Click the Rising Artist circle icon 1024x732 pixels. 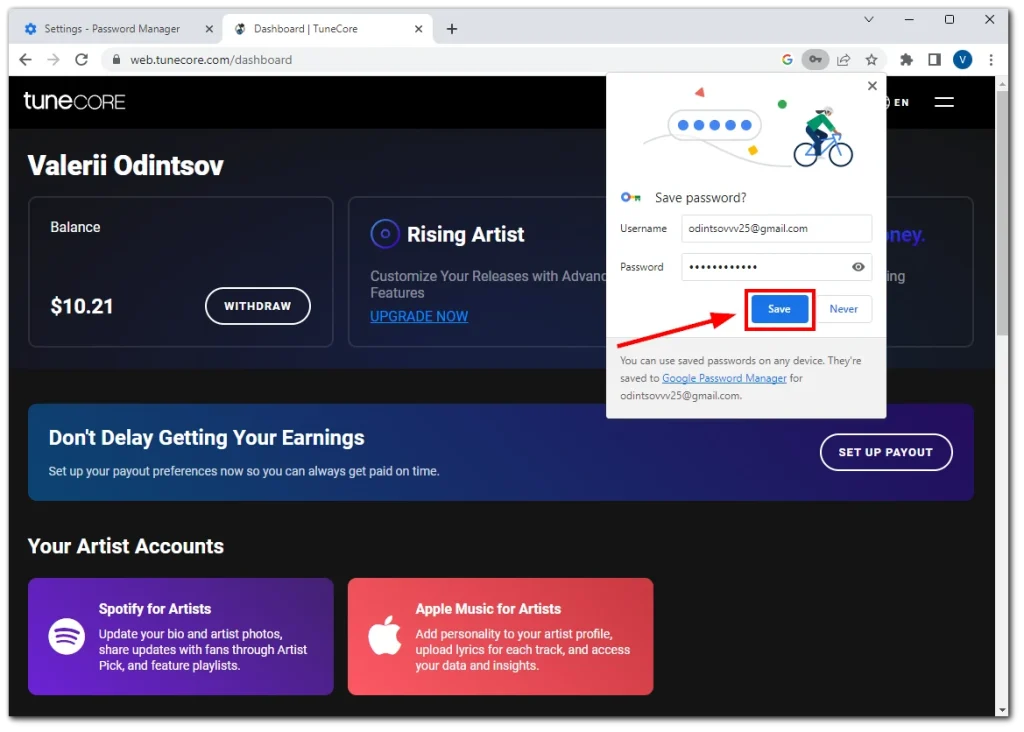tap(385, 234)
